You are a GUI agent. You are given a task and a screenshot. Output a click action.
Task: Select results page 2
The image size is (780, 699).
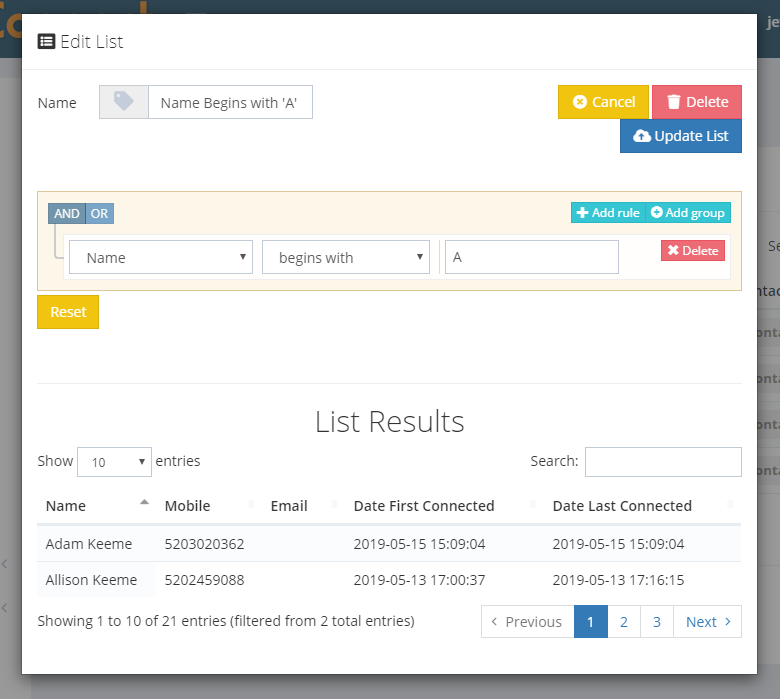click(x=624, y=621)
